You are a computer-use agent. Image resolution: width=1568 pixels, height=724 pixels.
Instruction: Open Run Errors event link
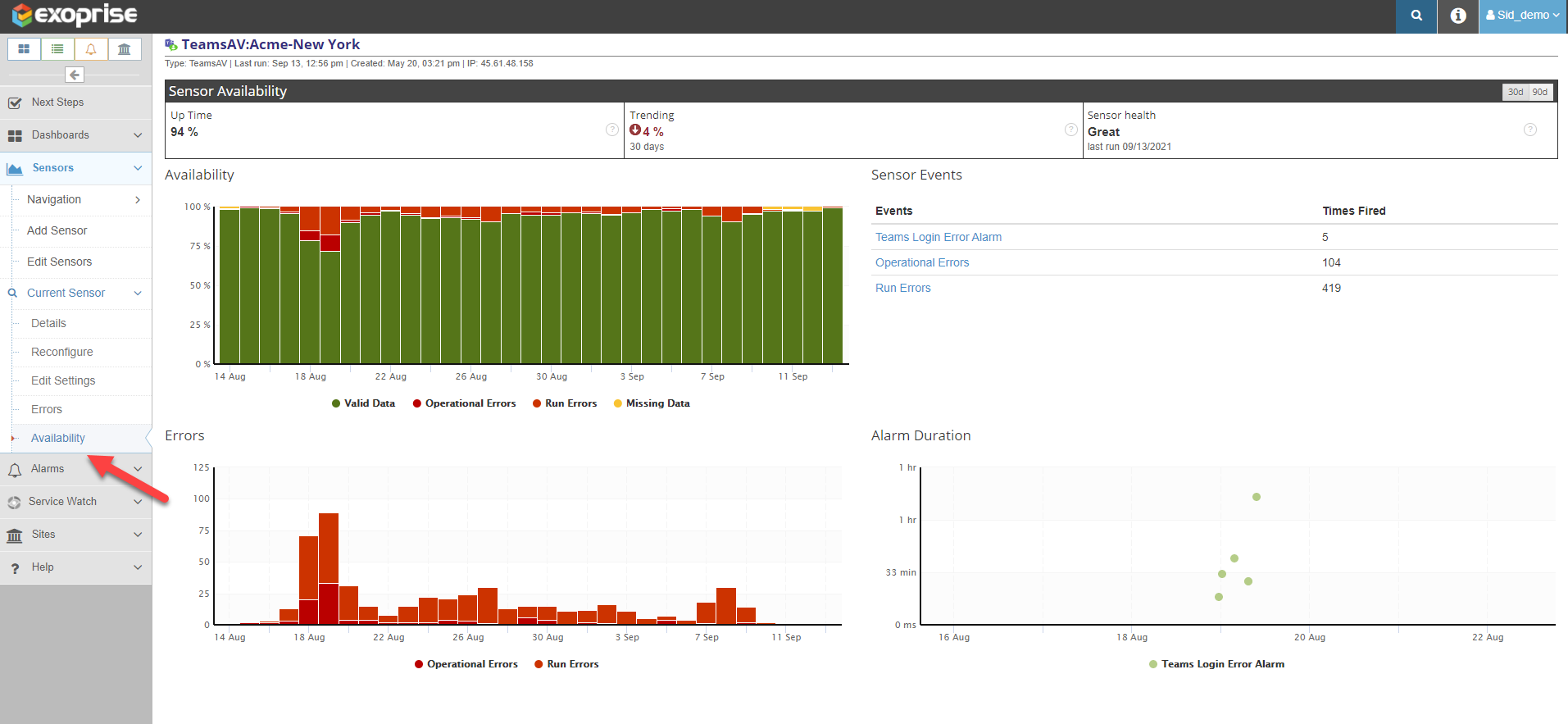[x=903, y=288]
